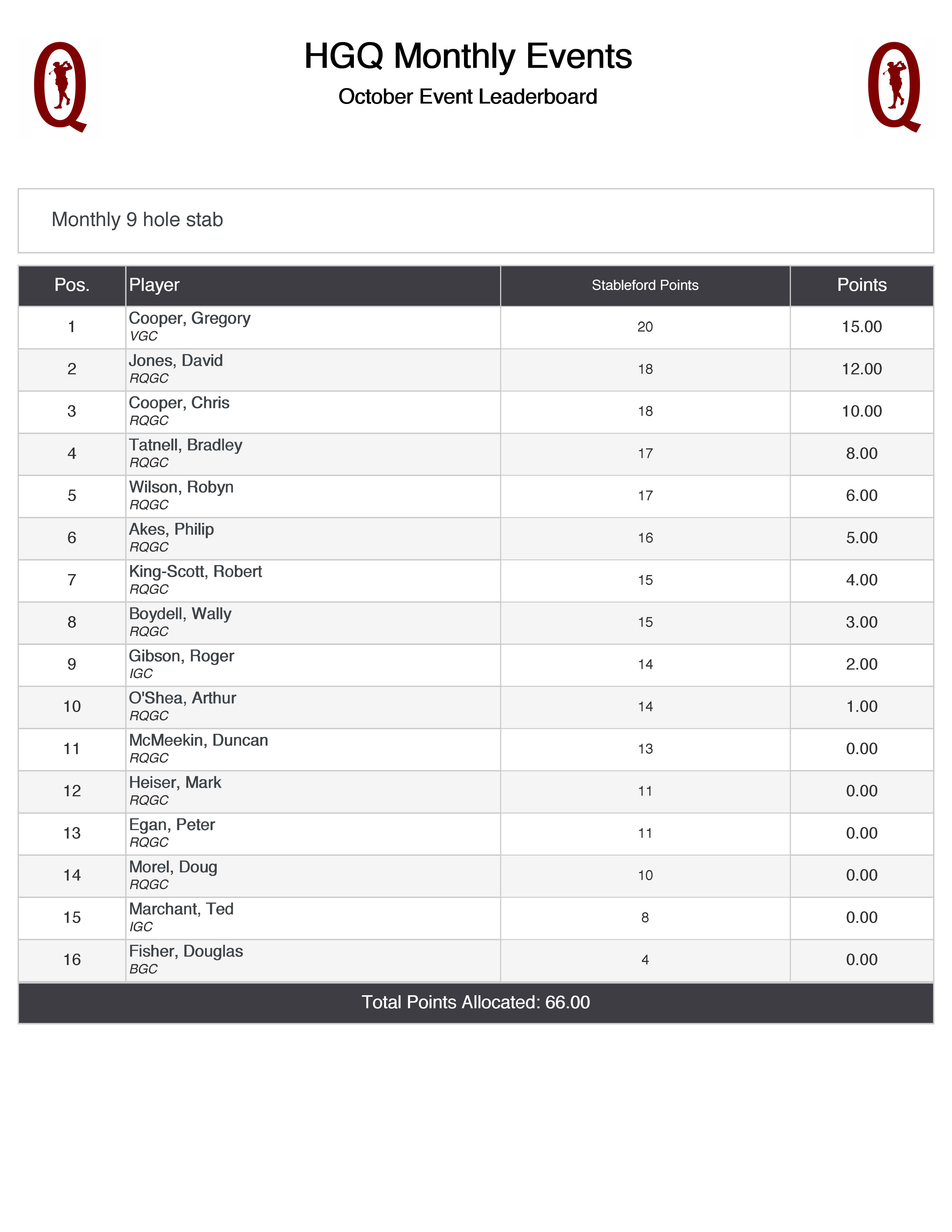952x1232 pixels.
Task: Click O'Shea, Arthur player entry
Action: tap(182, 698)
